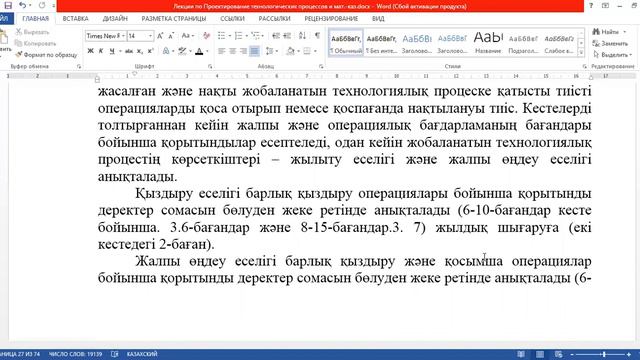Click the word count in status bar
This screenshot has width=640, height=360.
pos(76,354)
